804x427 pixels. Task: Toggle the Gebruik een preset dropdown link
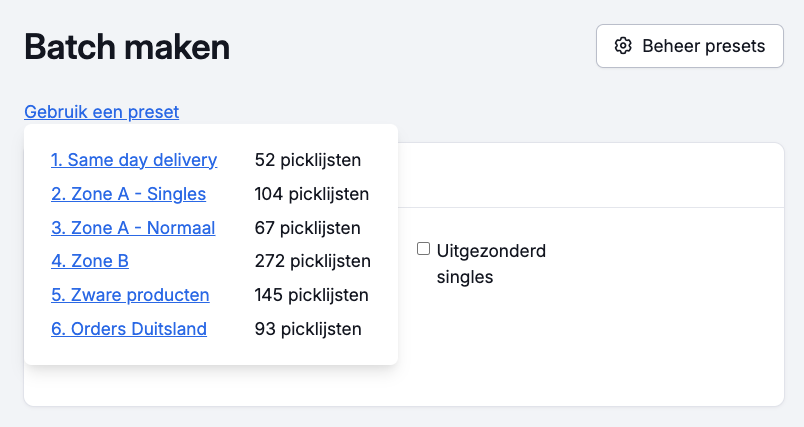tap(102, 112)
